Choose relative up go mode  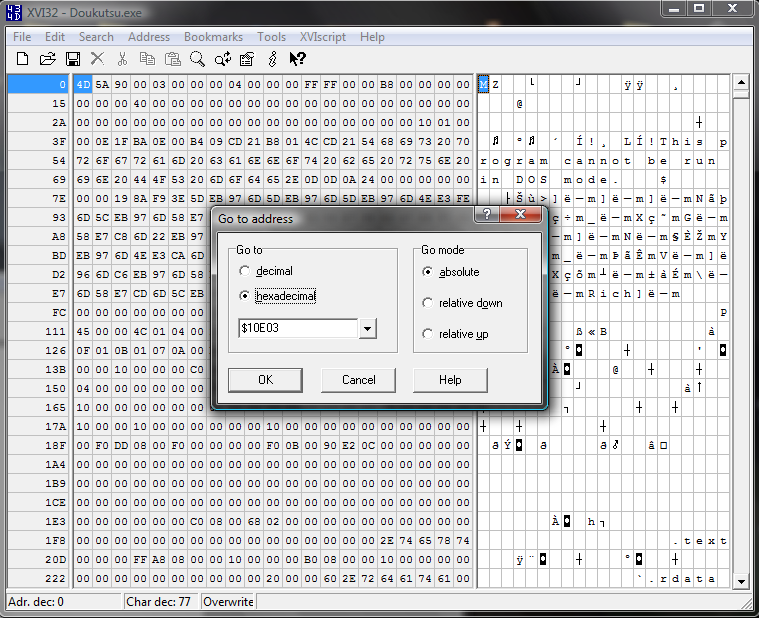coord(427,334)
